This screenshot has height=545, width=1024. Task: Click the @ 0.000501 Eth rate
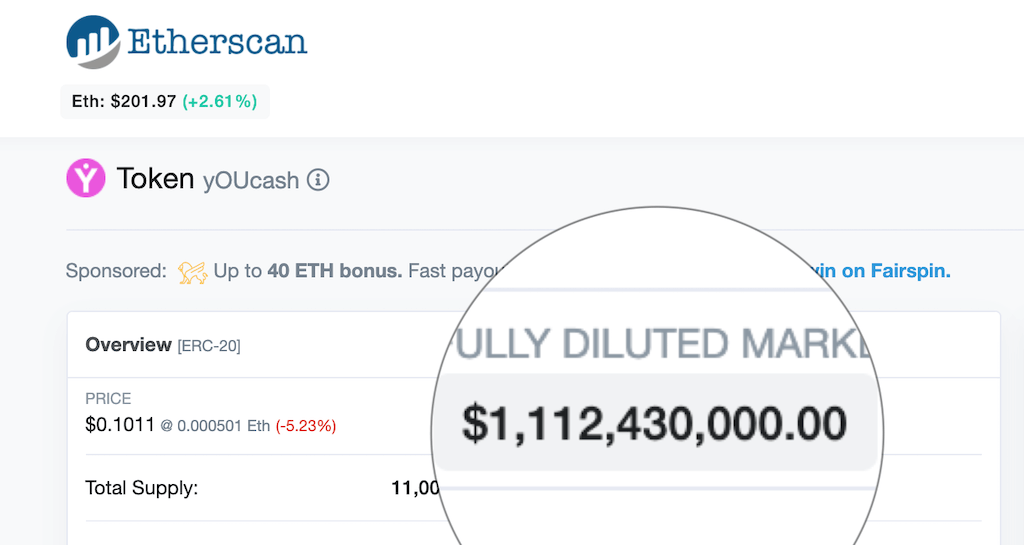coord(216,426)
